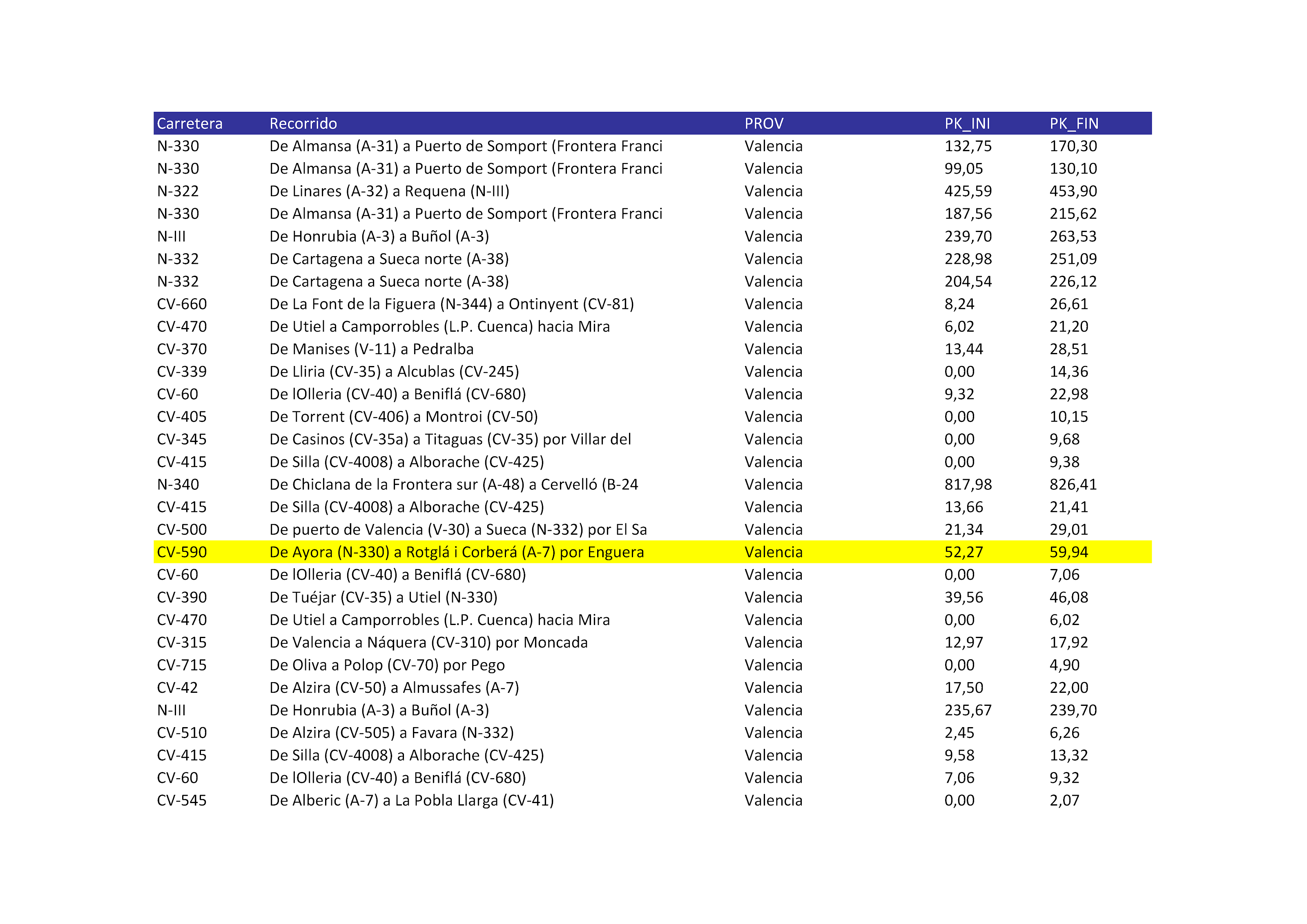The width and height of the screenshot is (1307, 924).
Task: Click route 'De Tuéjar (CV-35) a Utiel (N-330)'
Action: (384, 597)
